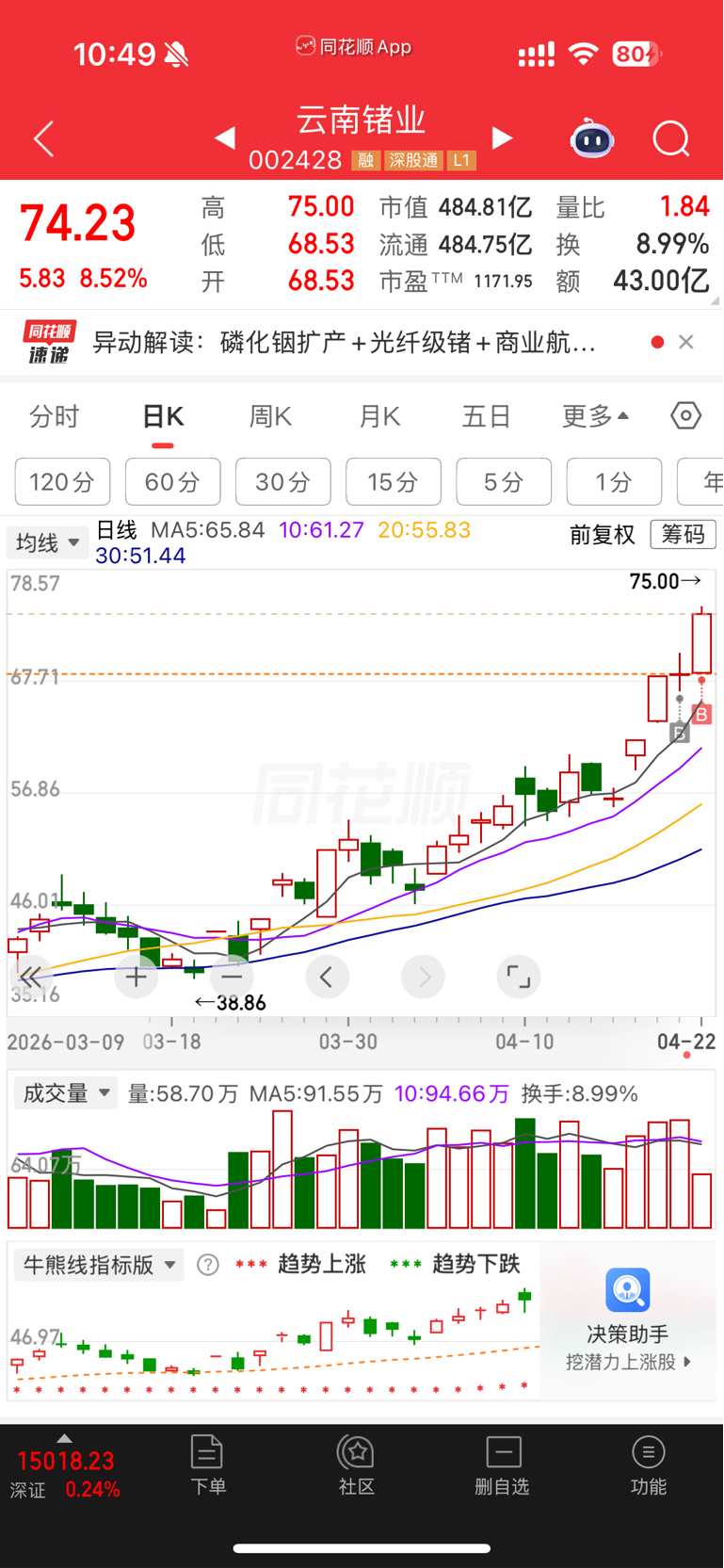Screen dimensions: 724x1568
Task: Switch to previous stock with left triangle
Action: tap(224, 138)
